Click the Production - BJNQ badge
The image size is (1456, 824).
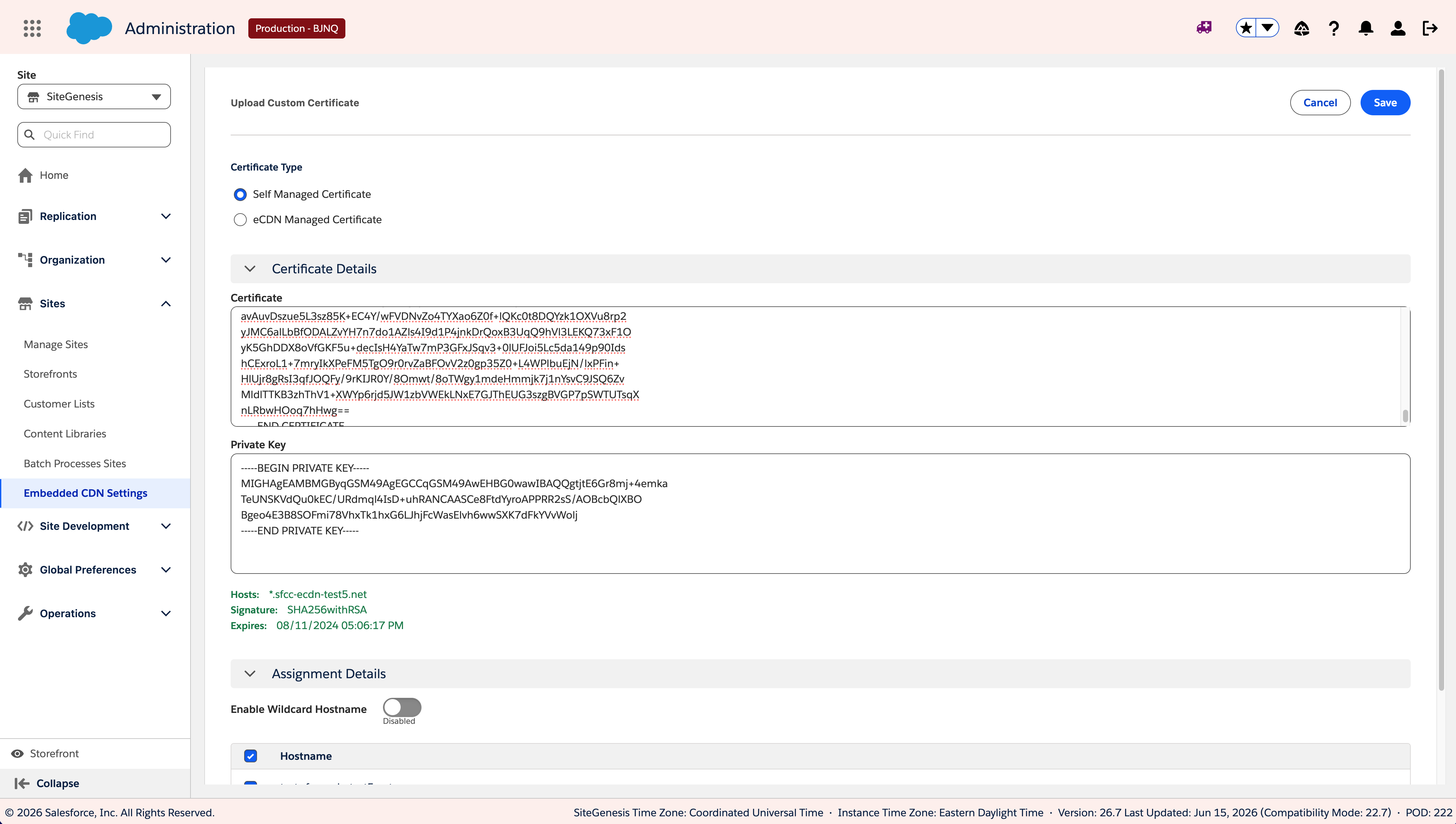coord(297,28)
